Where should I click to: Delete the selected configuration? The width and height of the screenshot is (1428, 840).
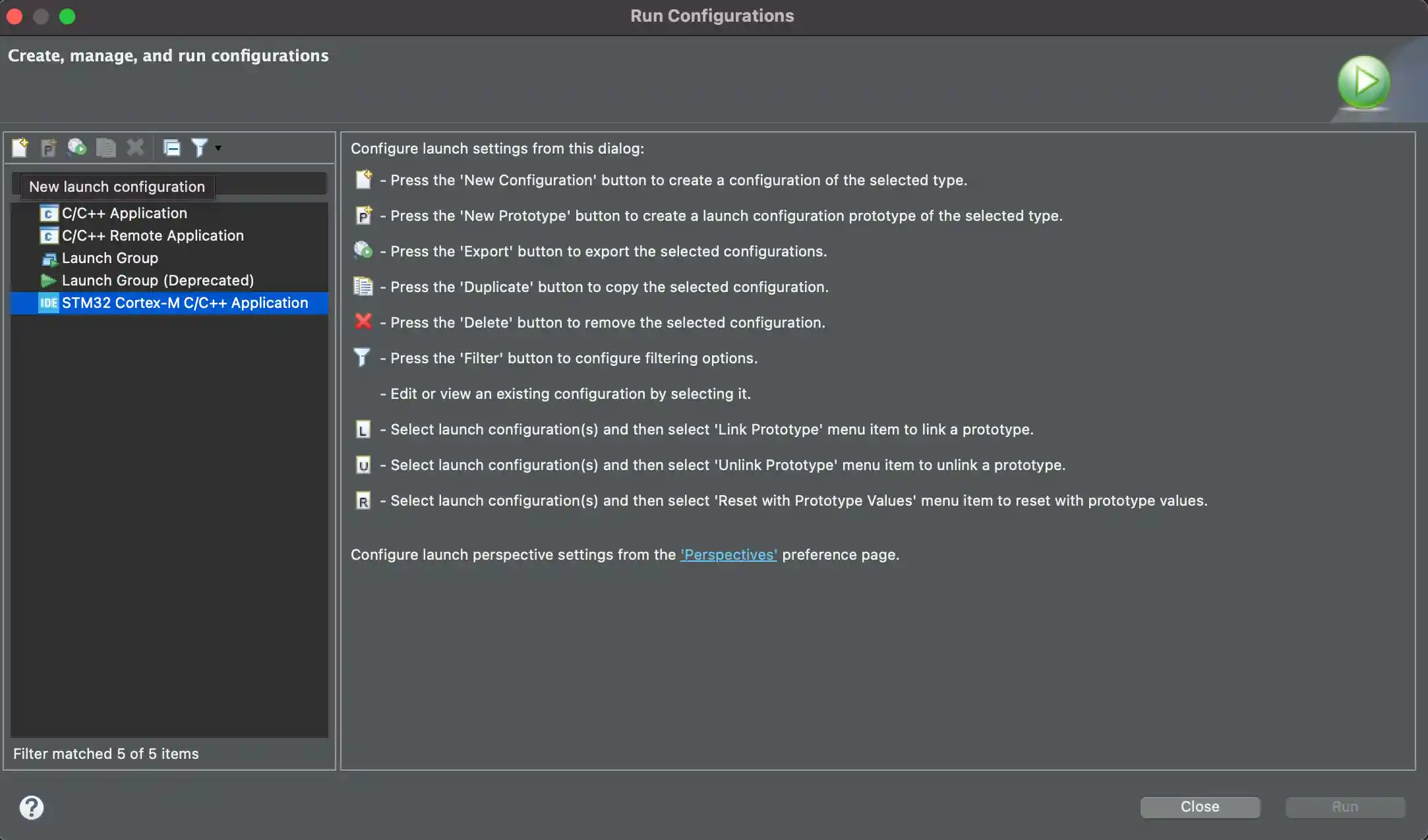[x=135, y=147]
